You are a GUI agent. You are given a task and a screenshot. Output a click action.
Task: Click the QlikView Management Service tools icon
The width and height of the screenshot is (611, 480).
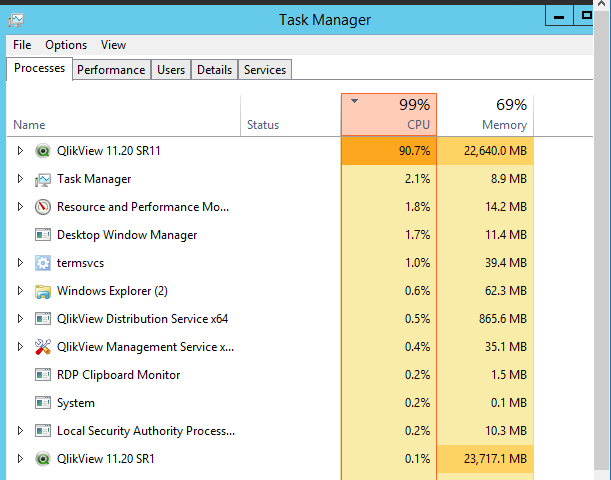point(43,347)
